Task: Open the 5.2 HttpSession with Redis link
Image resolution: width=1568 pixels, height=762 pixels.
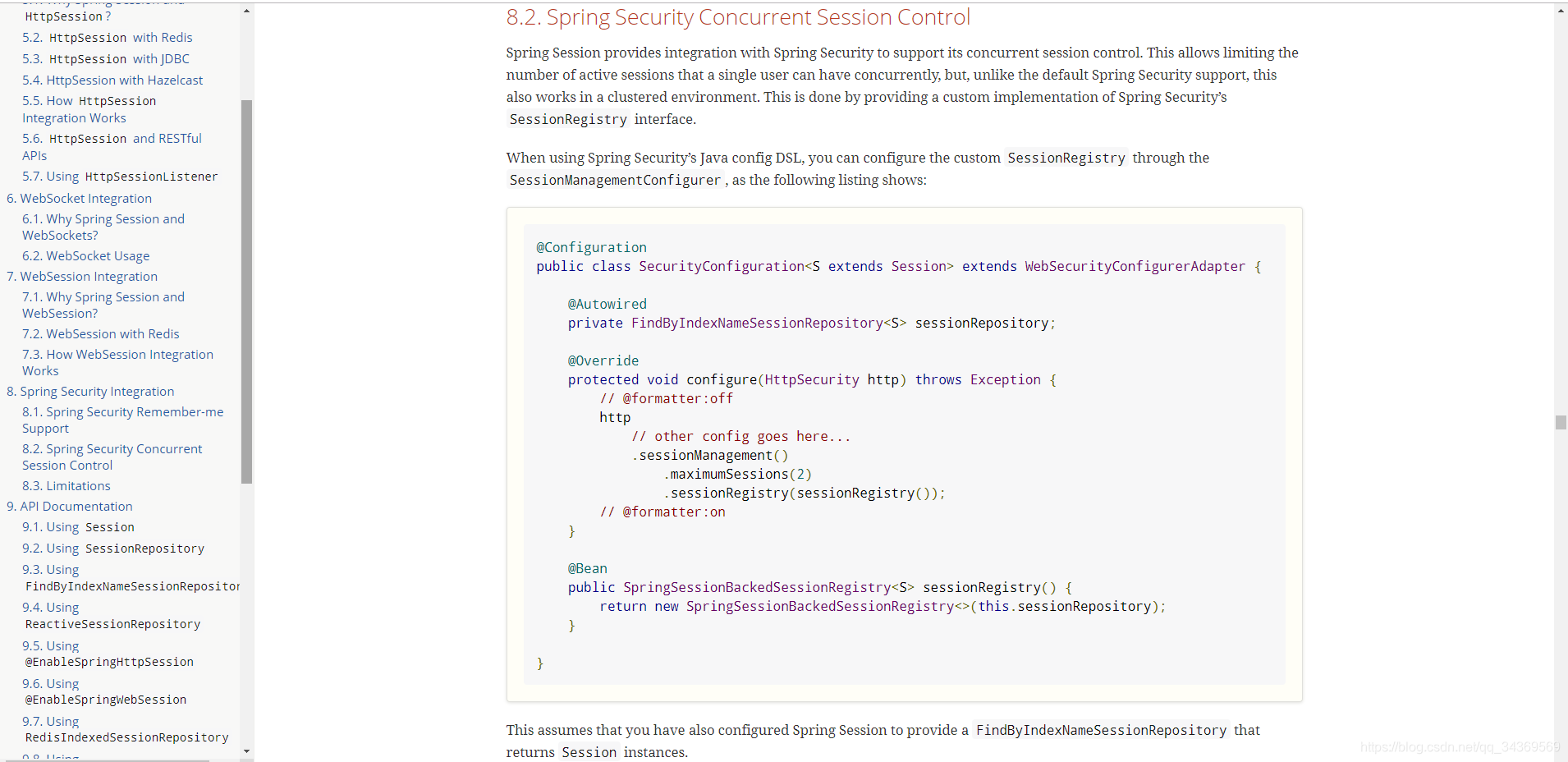Action: tap(108, 38)
